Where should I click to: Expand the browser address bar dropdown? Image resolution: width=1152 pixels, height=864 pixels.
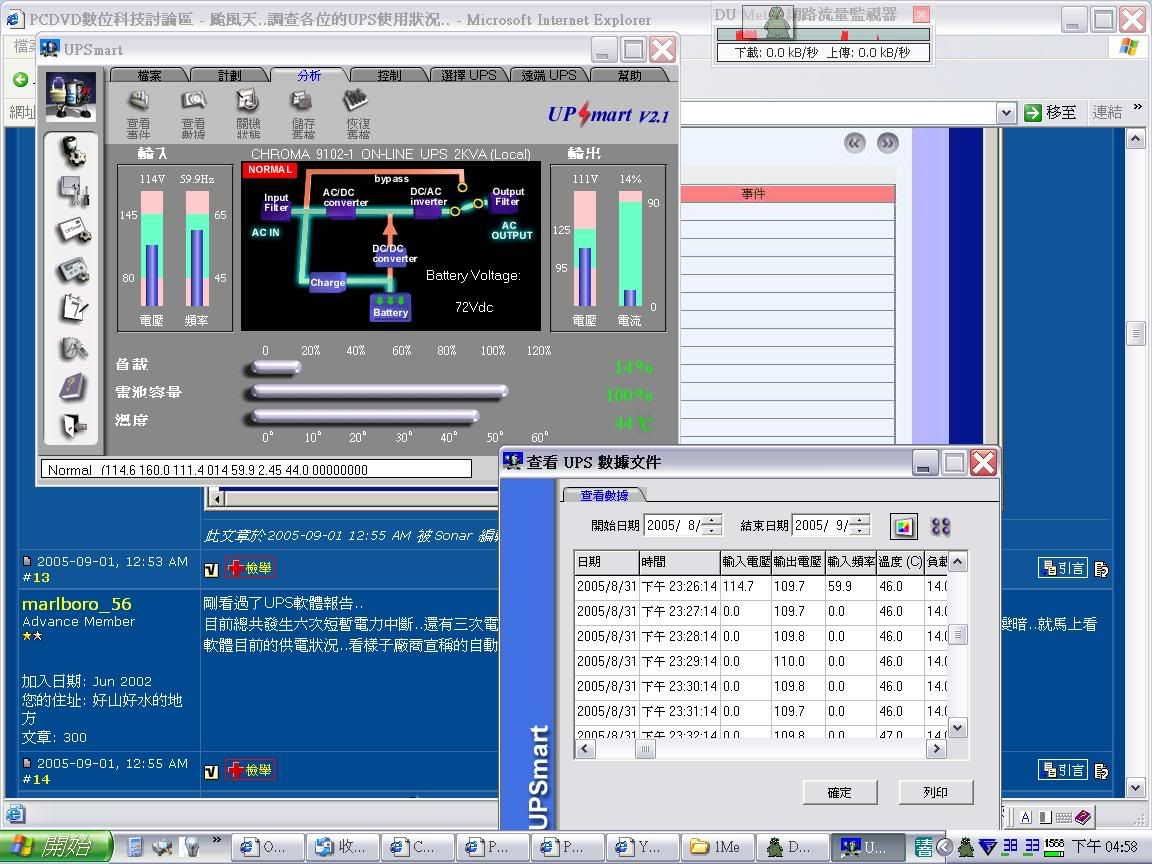[x=1007, y=113]
